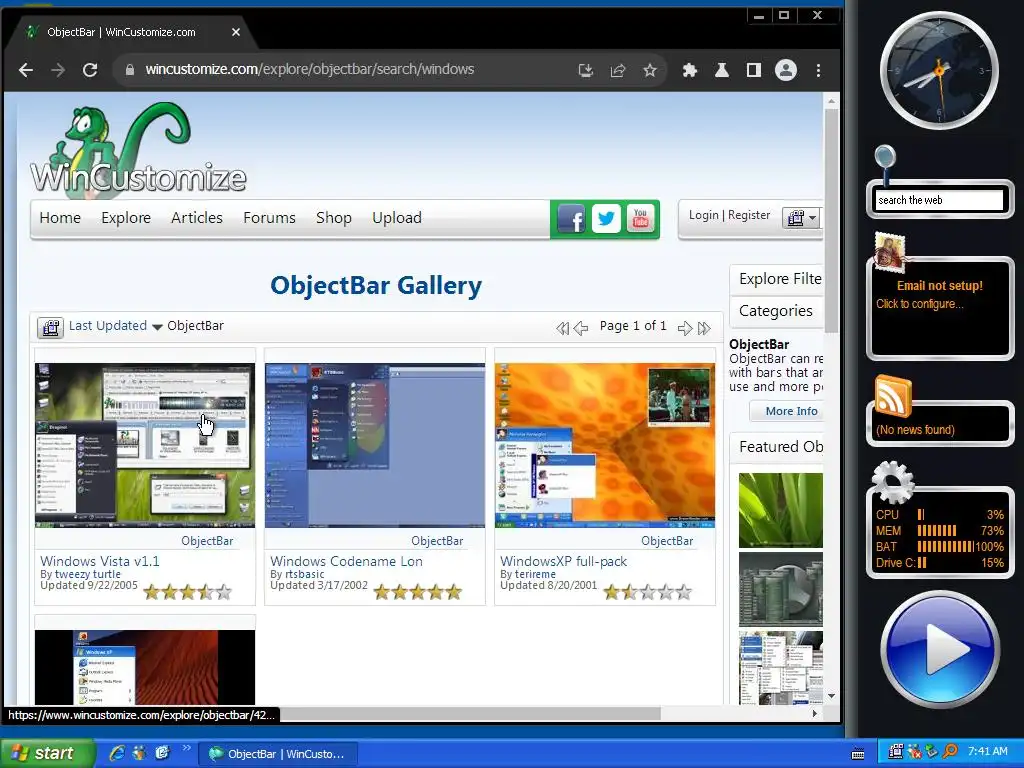Click the WinCustomize lizard logo
1024x768 pixels.
[x=138, y=148]
